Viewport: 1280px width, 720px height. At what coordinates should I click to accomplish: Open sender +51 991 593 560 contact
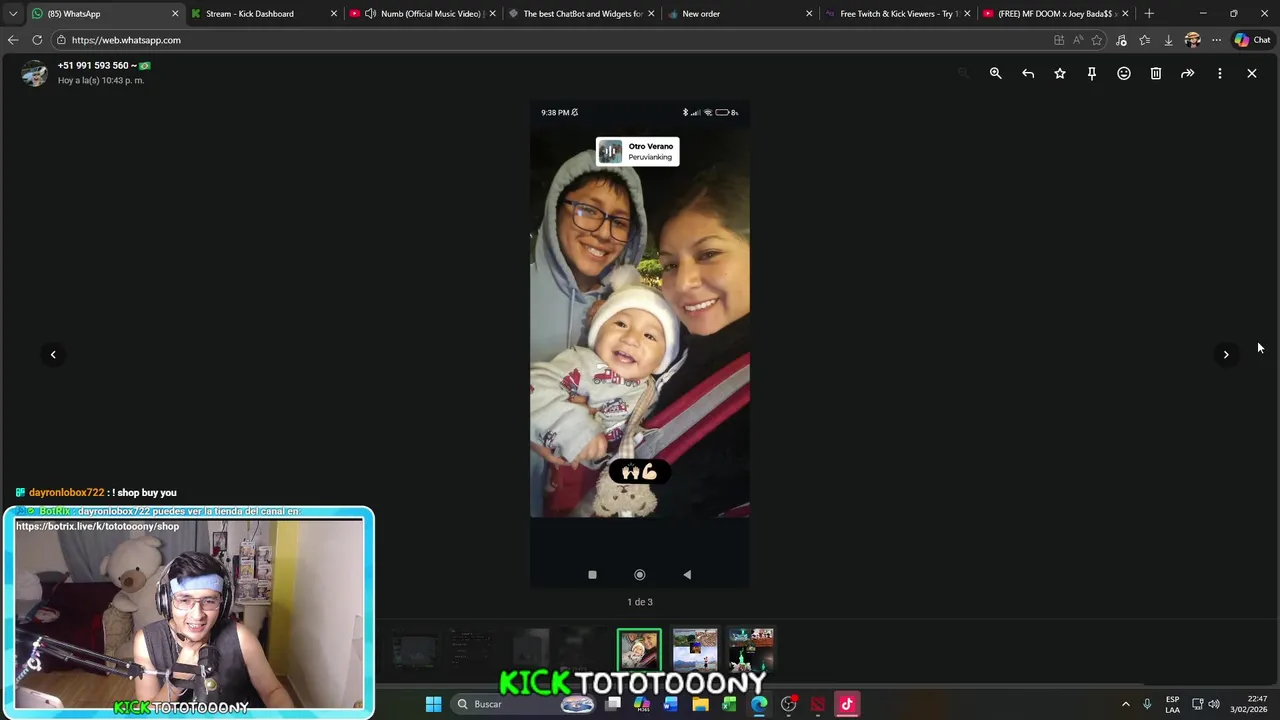pyautogui.click(x=104, y=65)
